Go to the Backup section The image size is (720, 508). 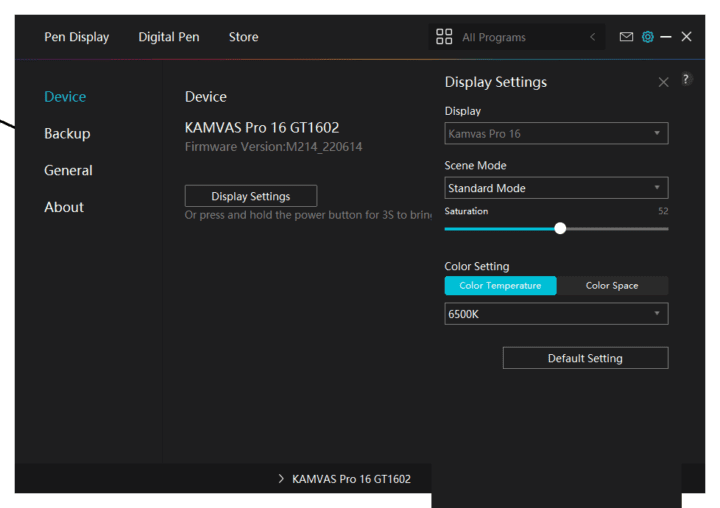pos(67,134)
